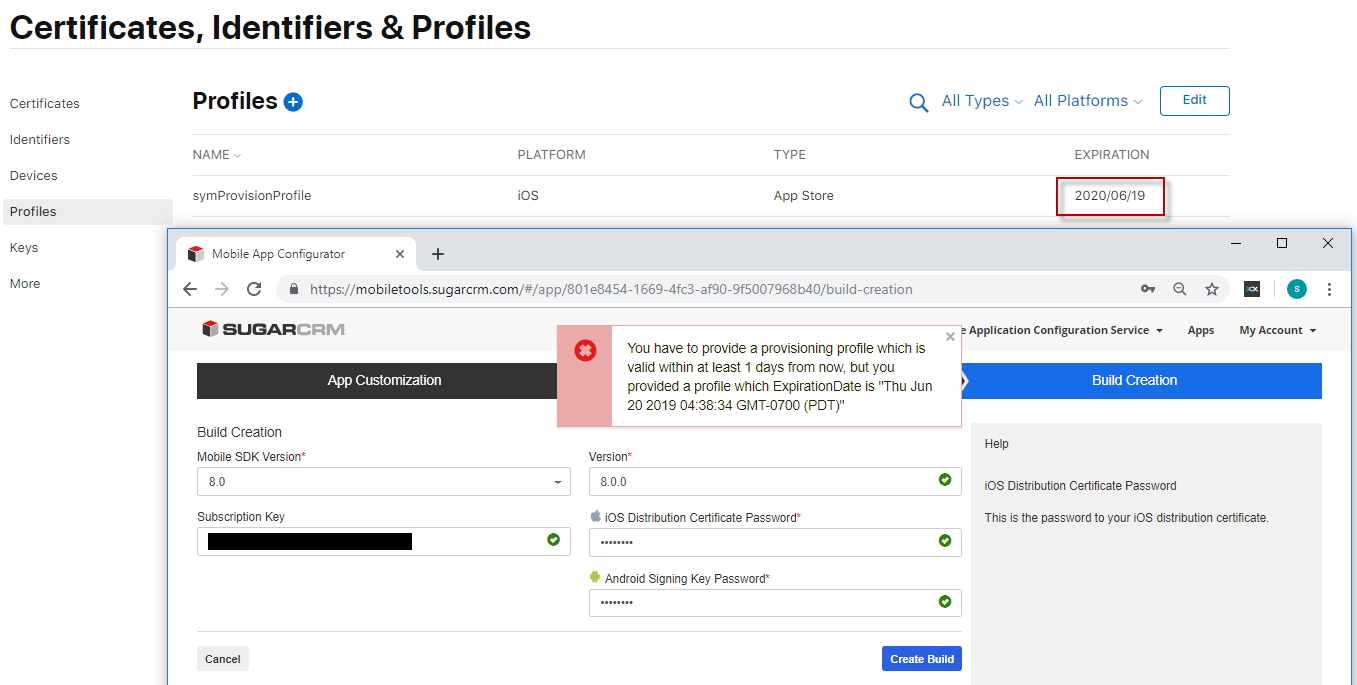This screenshot has width=1357, height=685.
Task: Open the Mobile SDK Version dropdown
Action: 383,482
